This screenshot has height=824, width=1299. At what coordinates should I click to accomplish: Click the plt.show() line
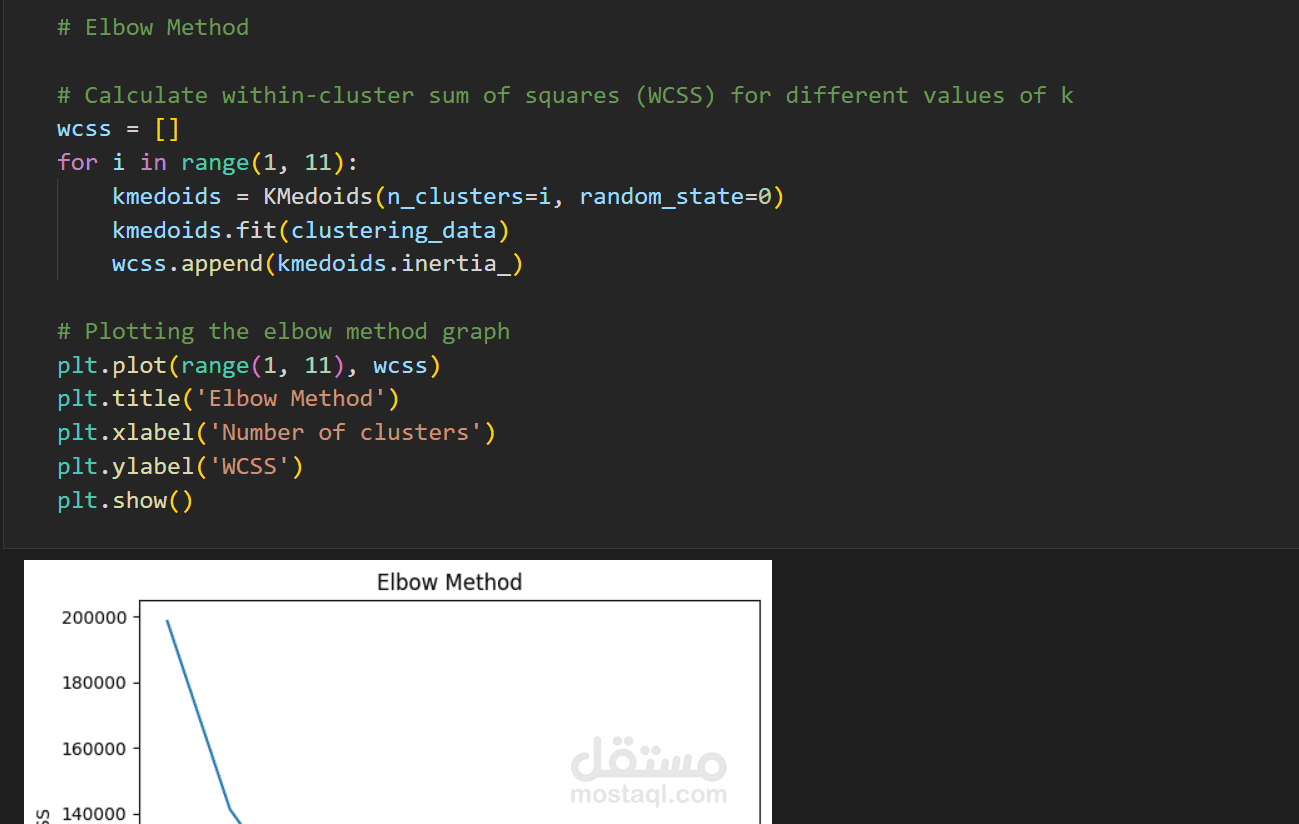[x=125, y=500]
